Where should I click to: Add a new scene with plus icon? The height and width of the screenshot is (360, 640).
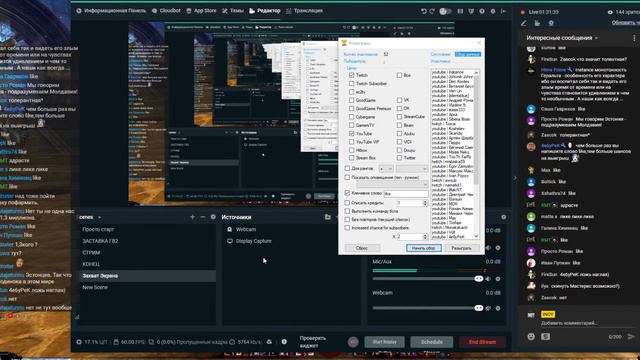tap(192, 217)
